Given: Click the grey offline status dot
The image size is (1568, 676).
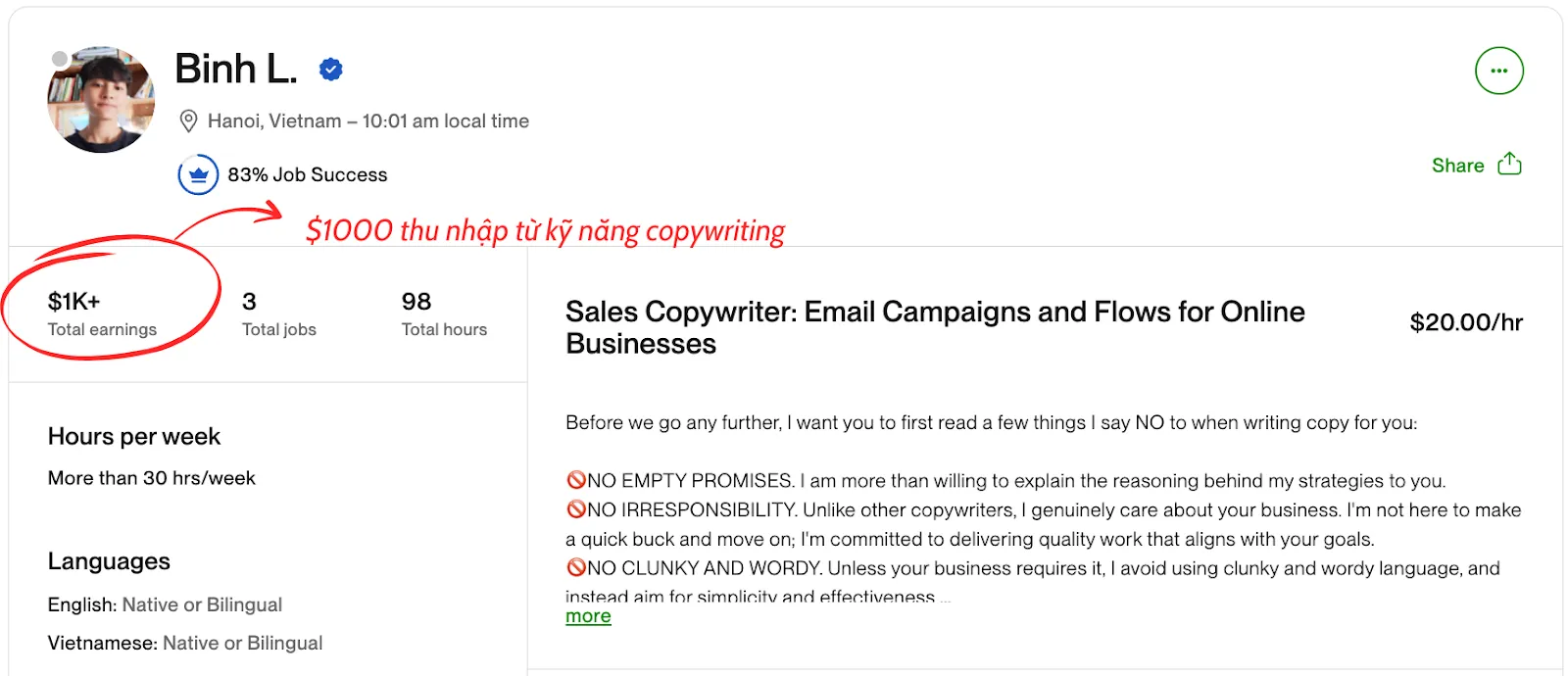Looking at the screenshot, I should click(60, 60).
